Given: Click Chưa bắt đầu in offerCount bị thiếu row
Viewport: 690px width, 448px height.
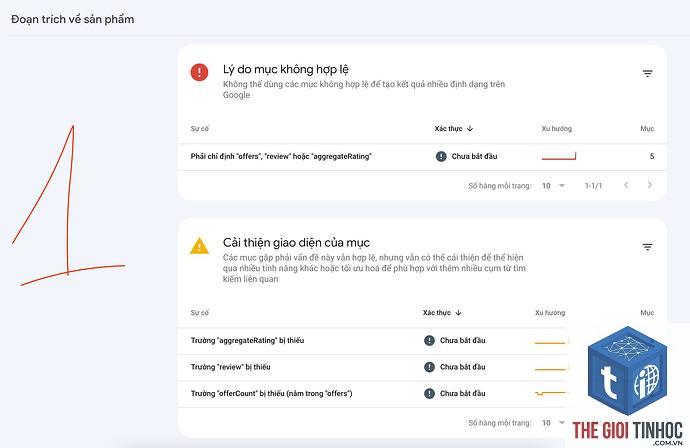Looking at the screenshot, I should [462, 393].
